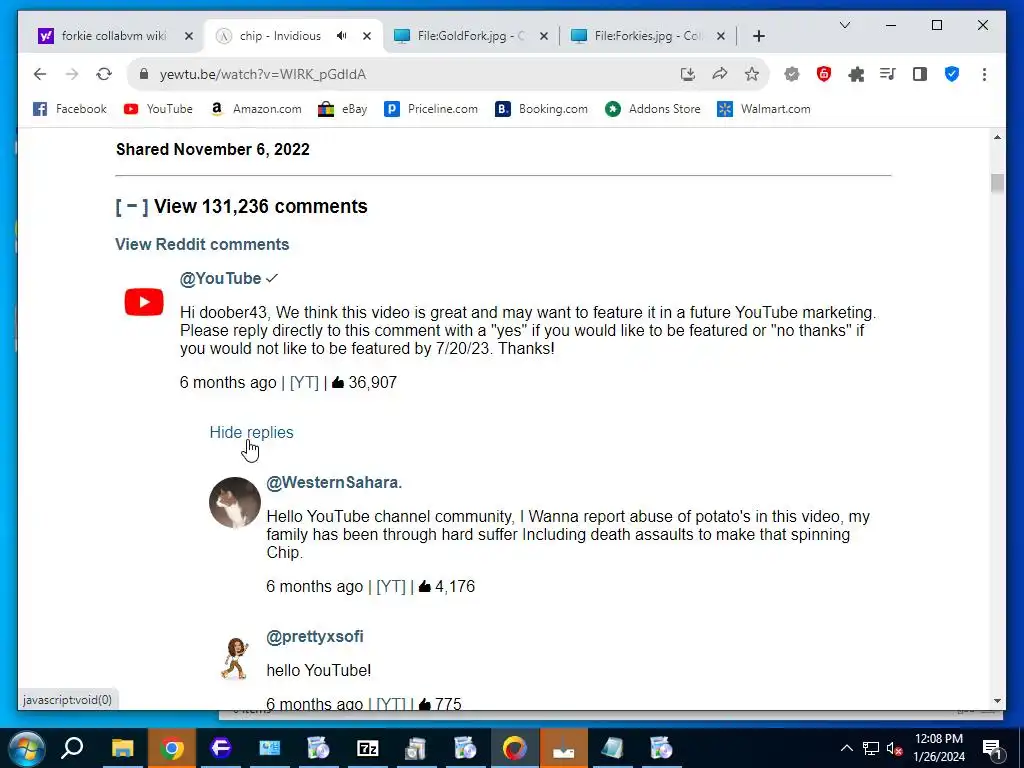Open 7-Zip from the taskbar
Viewport: 1024px width, 768px height.
368,748
